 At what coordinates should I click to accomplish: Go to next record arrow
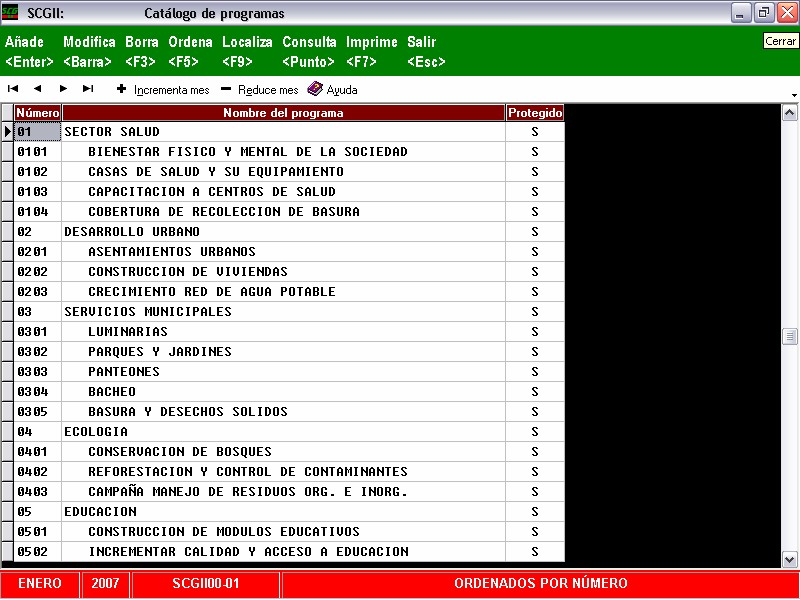(63, 89)
